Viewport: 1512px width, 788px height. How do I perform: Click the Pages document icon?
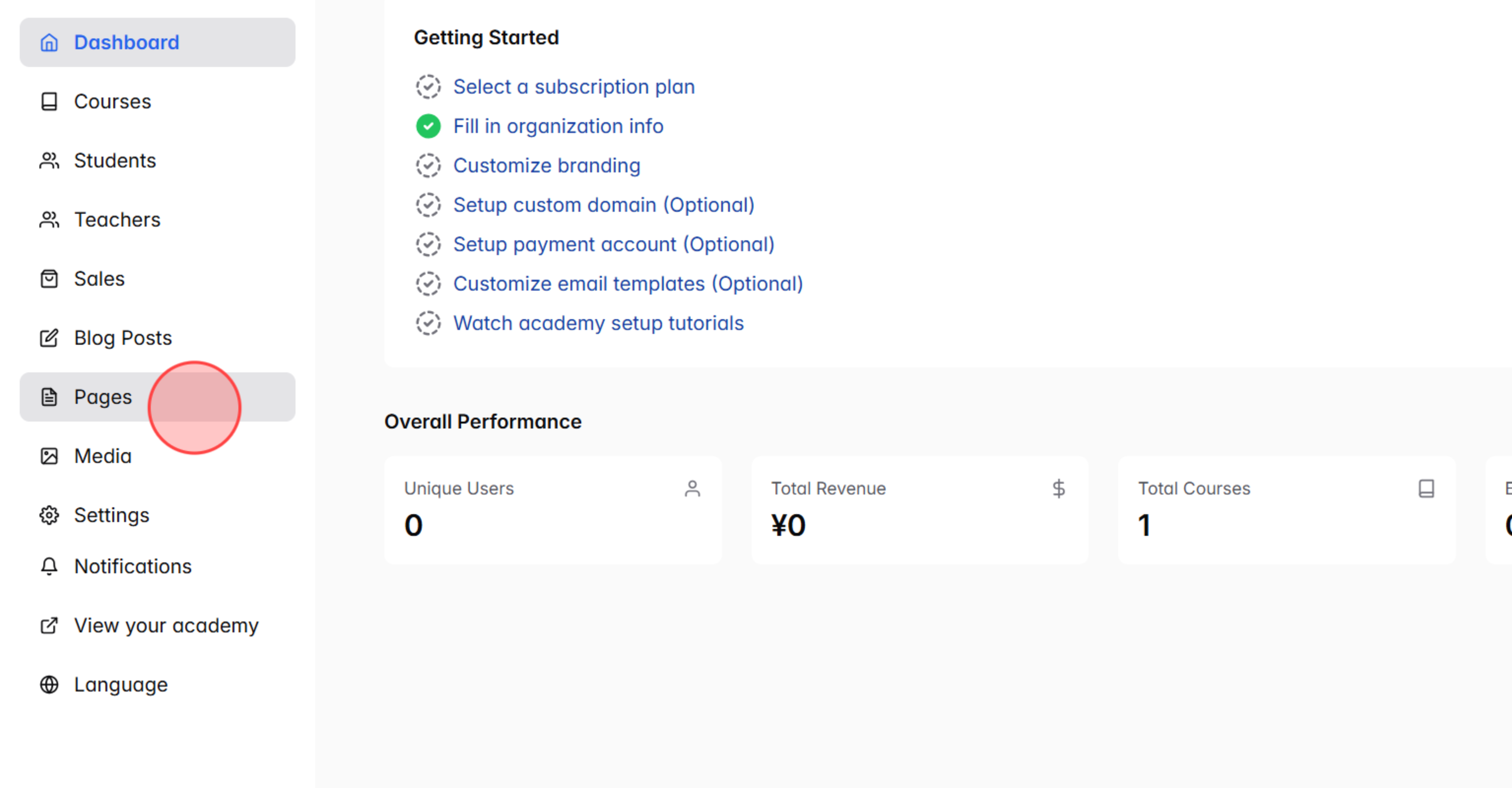point(49,397)
